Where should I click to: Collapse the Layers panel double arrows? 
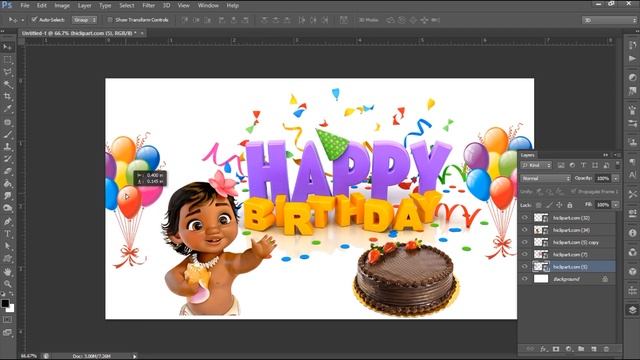tap(606, 155)
